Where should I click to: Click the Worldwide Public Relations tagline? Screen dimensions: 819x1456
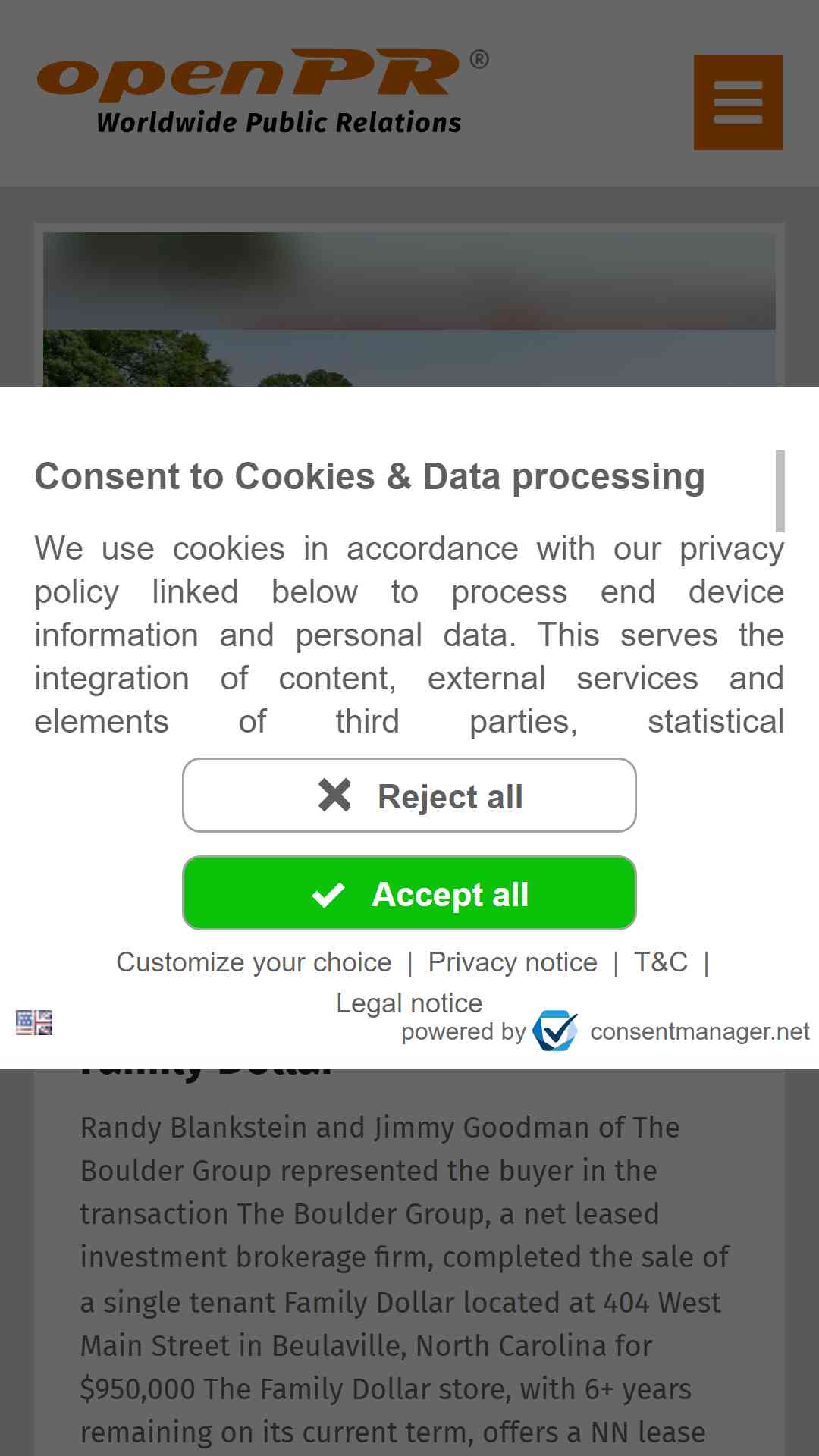click(x=279, y=122)
